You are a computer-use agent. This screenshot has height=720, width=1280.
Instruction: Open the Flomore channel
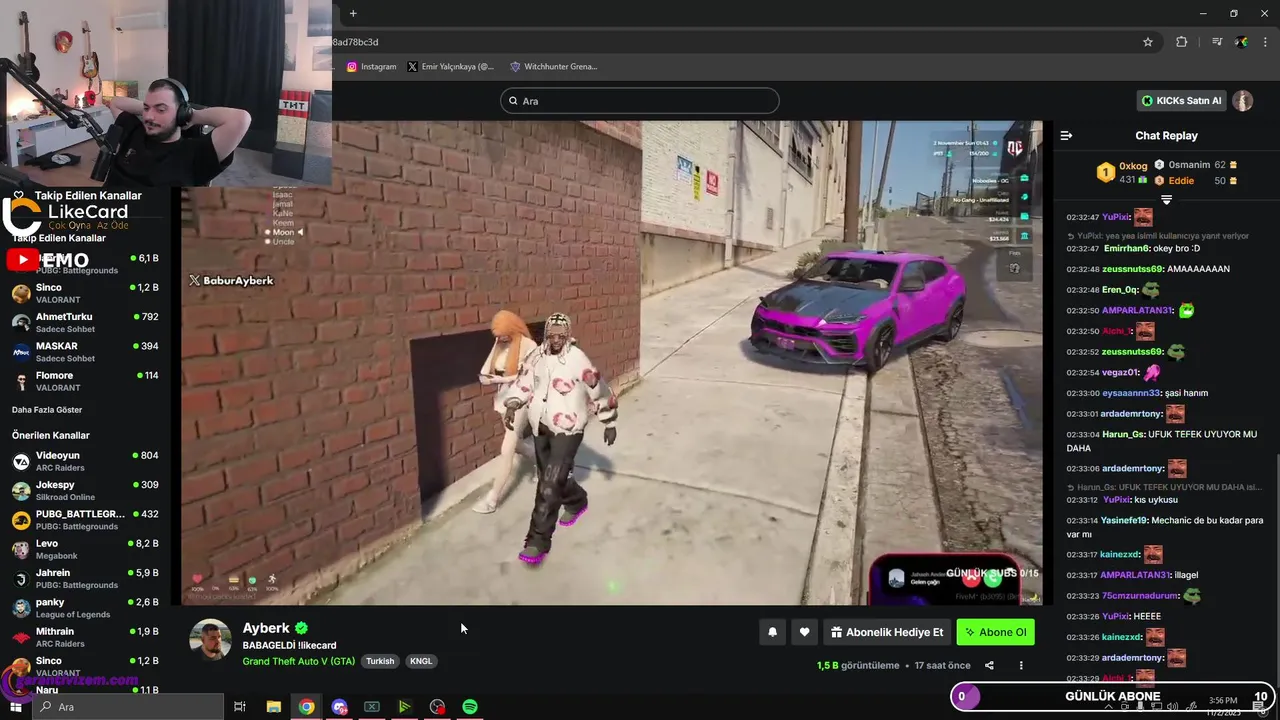(85, 381)
